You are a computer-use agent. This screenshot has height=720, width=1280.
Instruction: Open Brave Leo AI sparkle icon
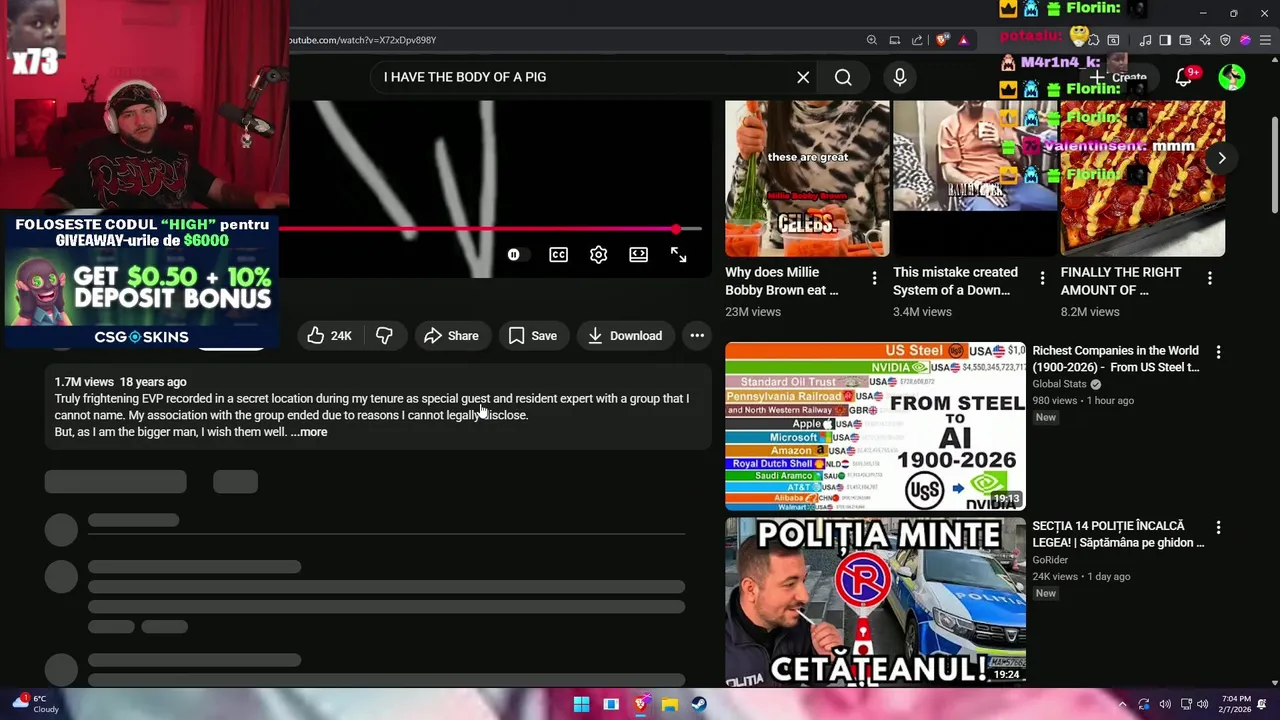(1206, 40)
